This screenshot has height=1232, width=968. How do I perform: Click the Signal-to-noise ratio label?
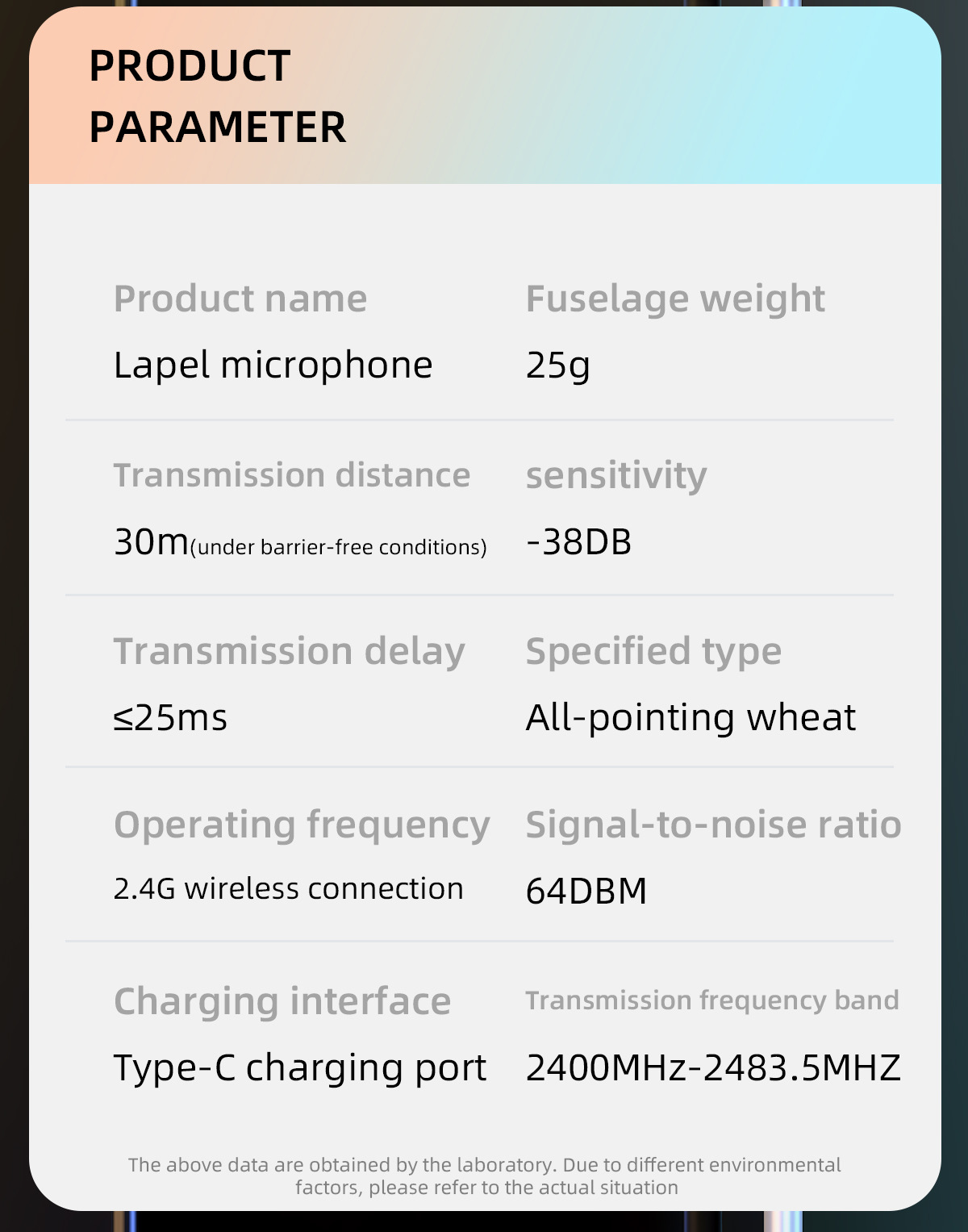pos(713,825)
